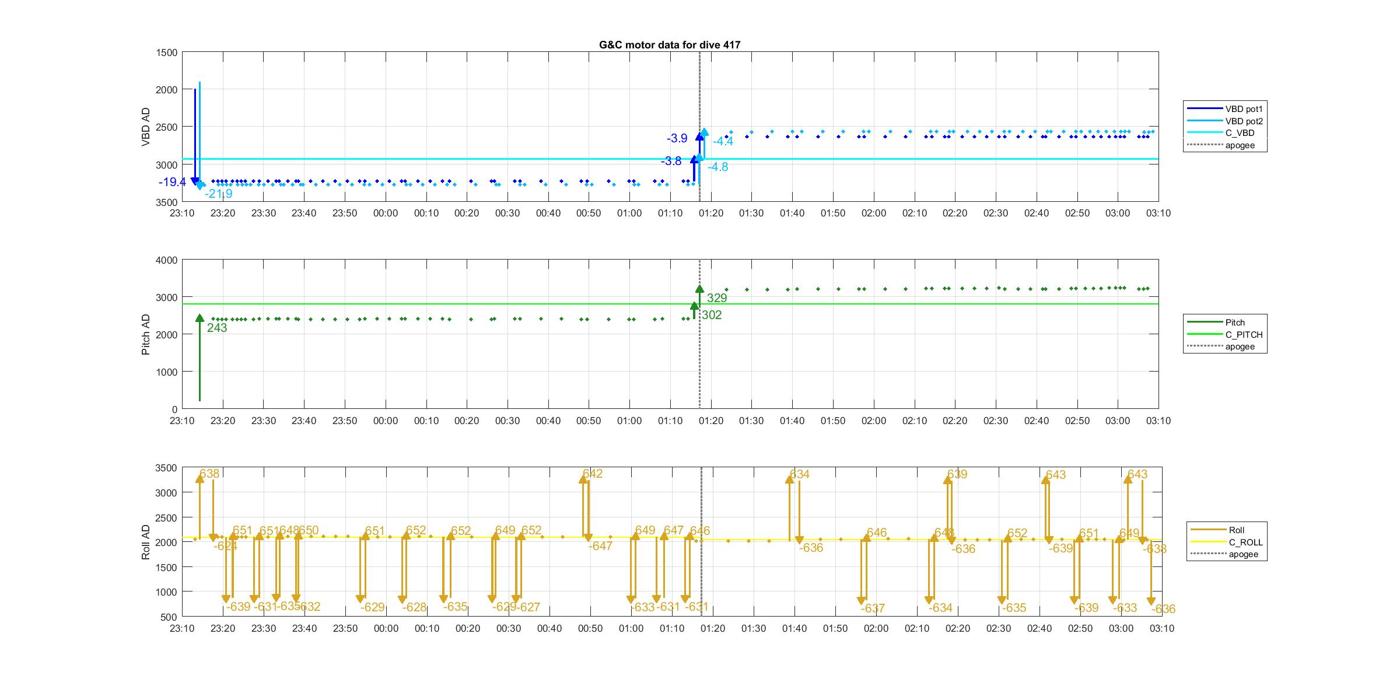The height and width of the screenshot is (693, 1400).
Task: Click the '4000' tick on Pitch axis
Action: (x=167, y=261)
